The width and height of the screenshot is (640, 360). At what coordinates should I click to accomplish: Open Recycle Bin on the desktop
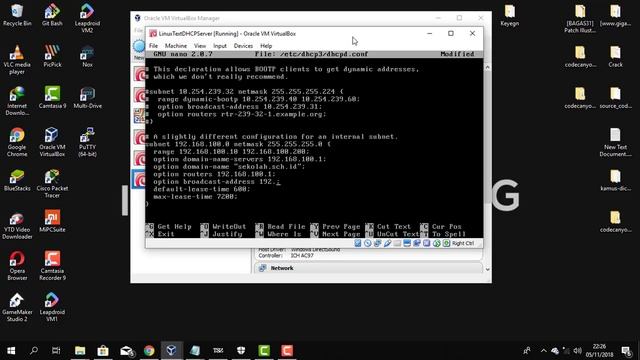click(17, 15)
